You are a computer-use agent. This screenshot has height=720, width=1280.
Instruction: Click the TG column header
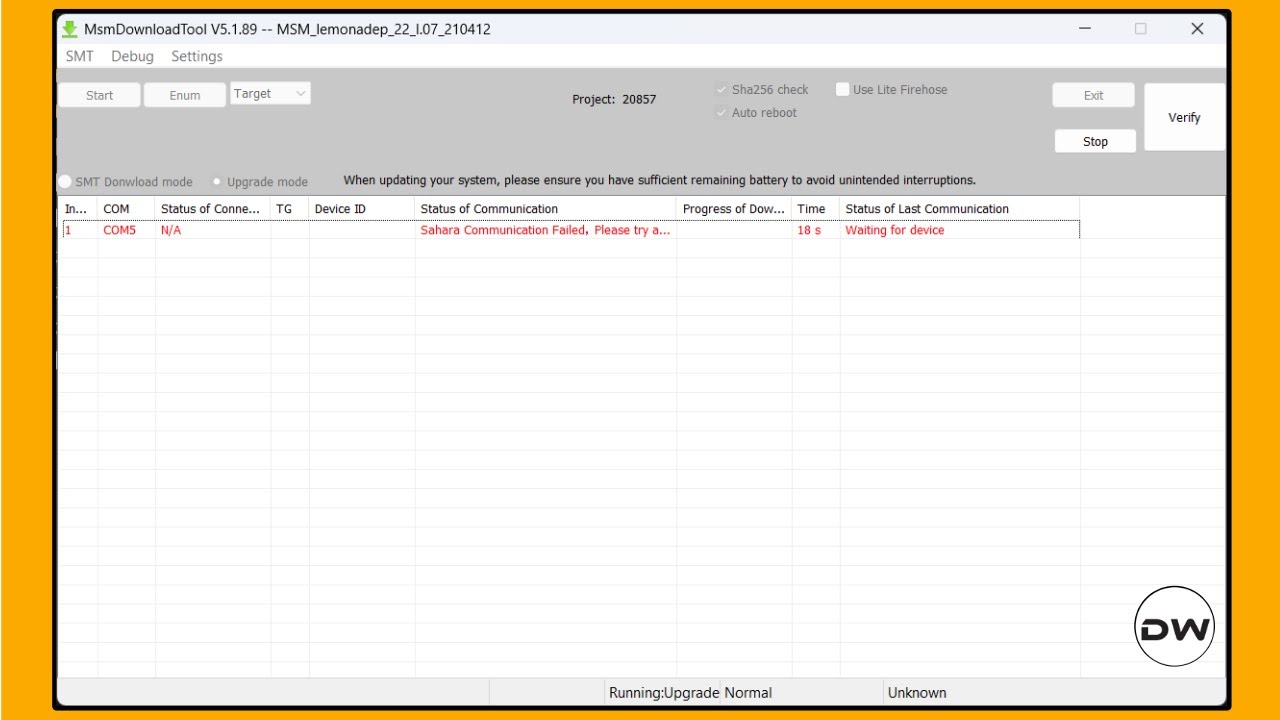coord(289,208)
